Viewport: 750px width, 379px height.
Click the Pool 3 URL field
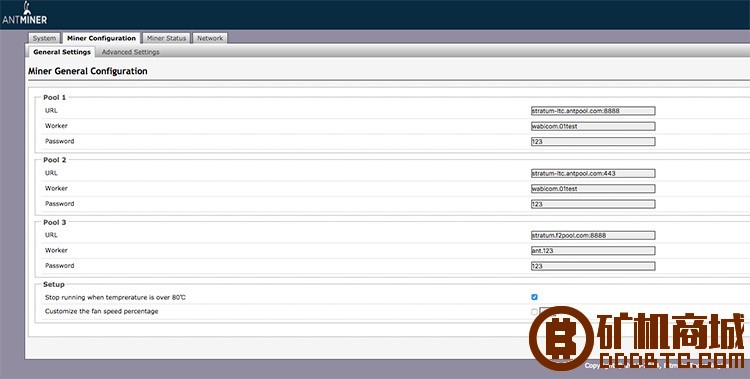(593, 235)
